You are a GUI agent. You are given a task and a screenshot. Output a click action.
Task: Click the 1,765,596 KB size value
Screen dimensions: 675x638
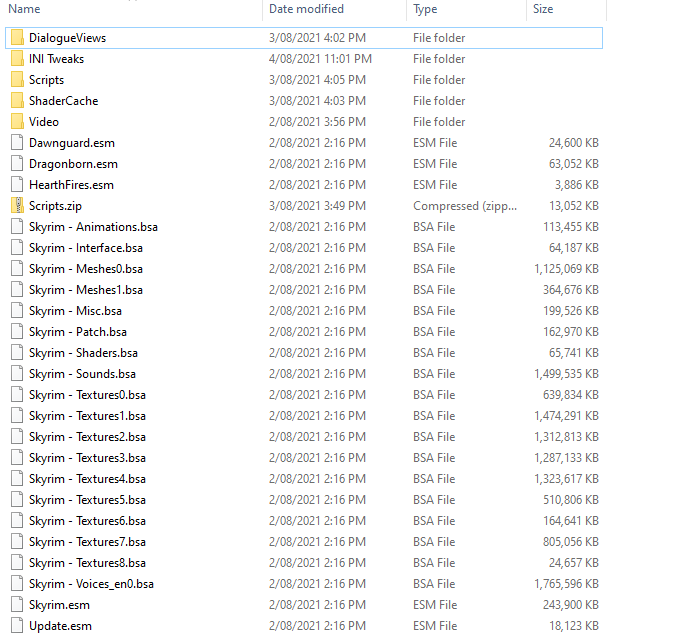pyautogui.click(x=567, y=584)
